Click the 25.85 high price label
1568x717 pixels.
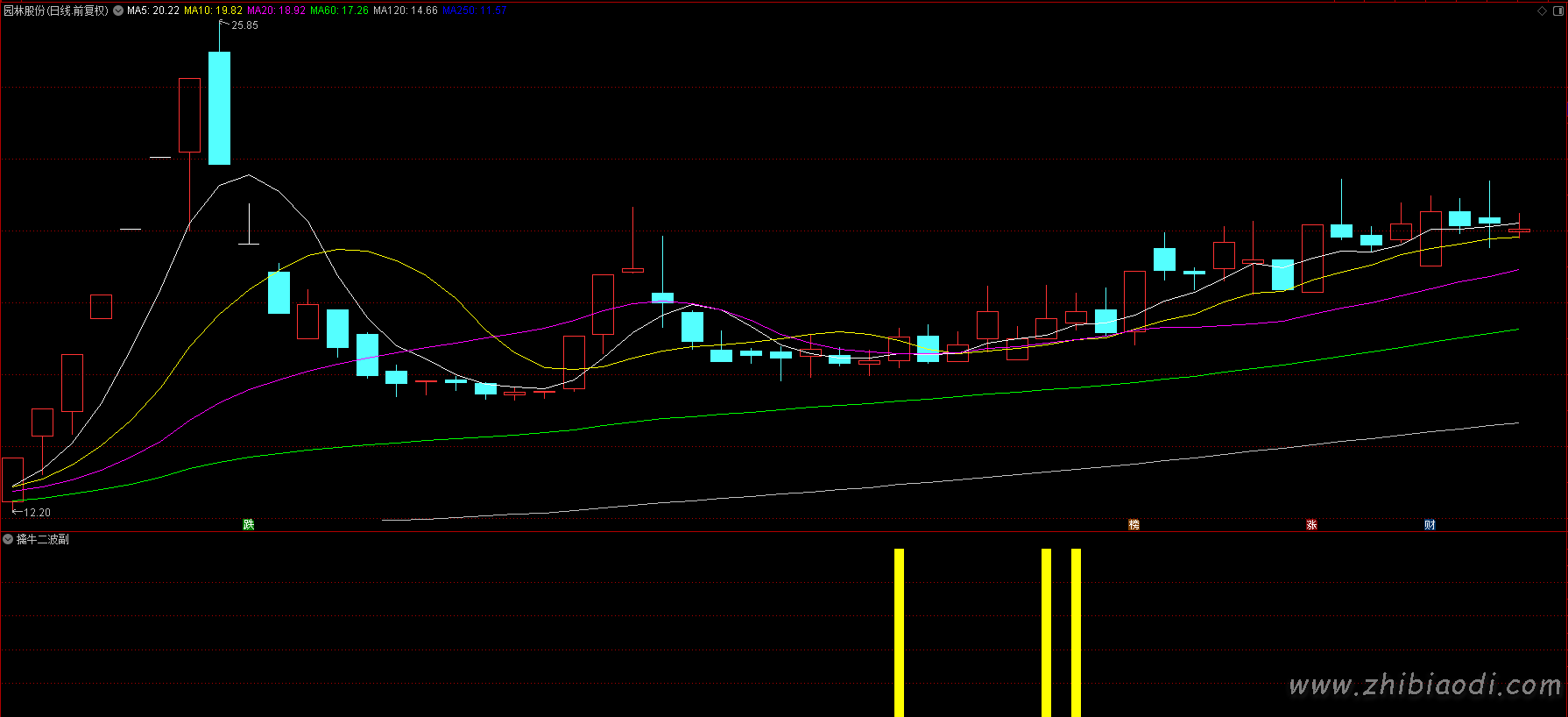[x=244, y=25]
